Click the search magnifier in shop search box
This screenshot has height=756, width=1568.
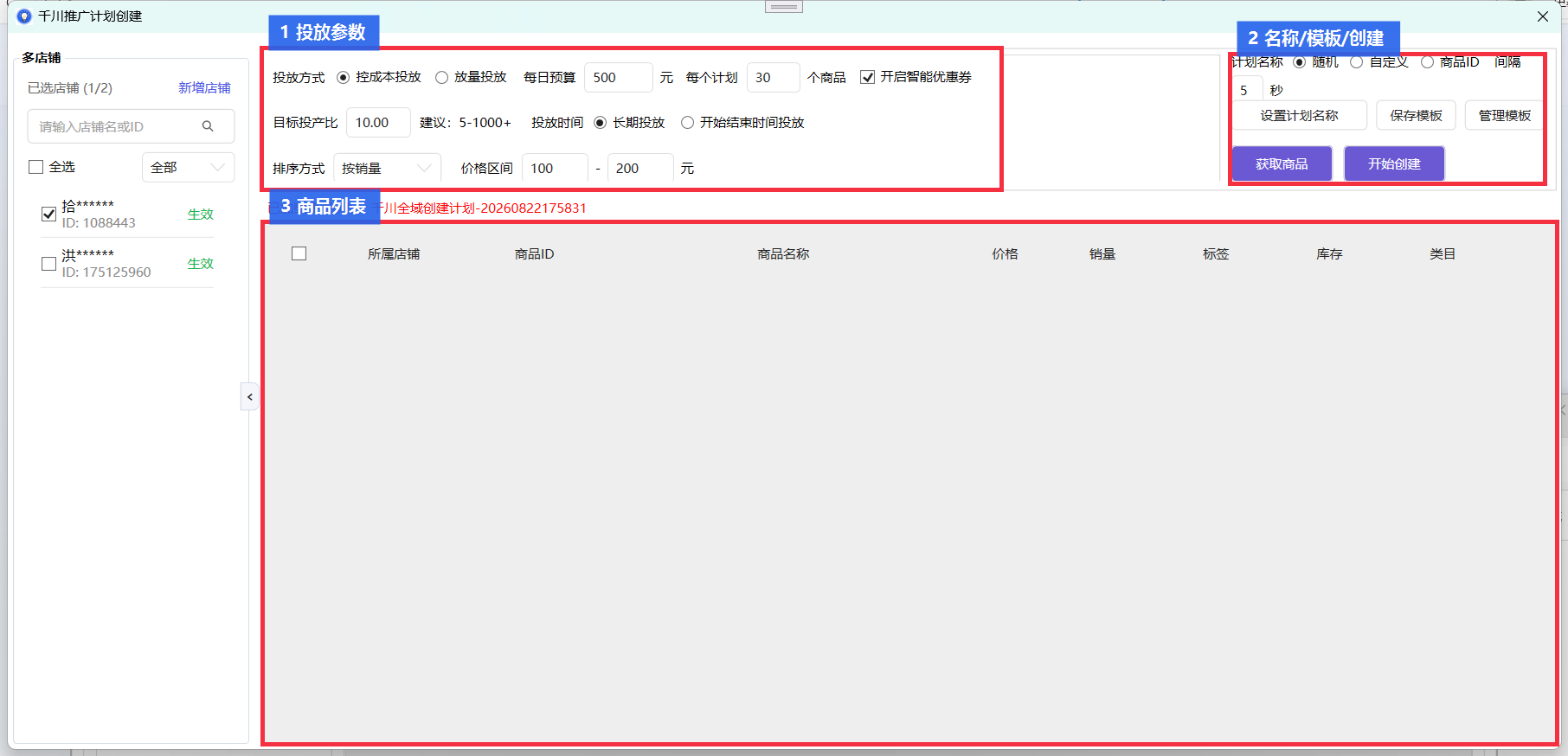pos(208,126)
